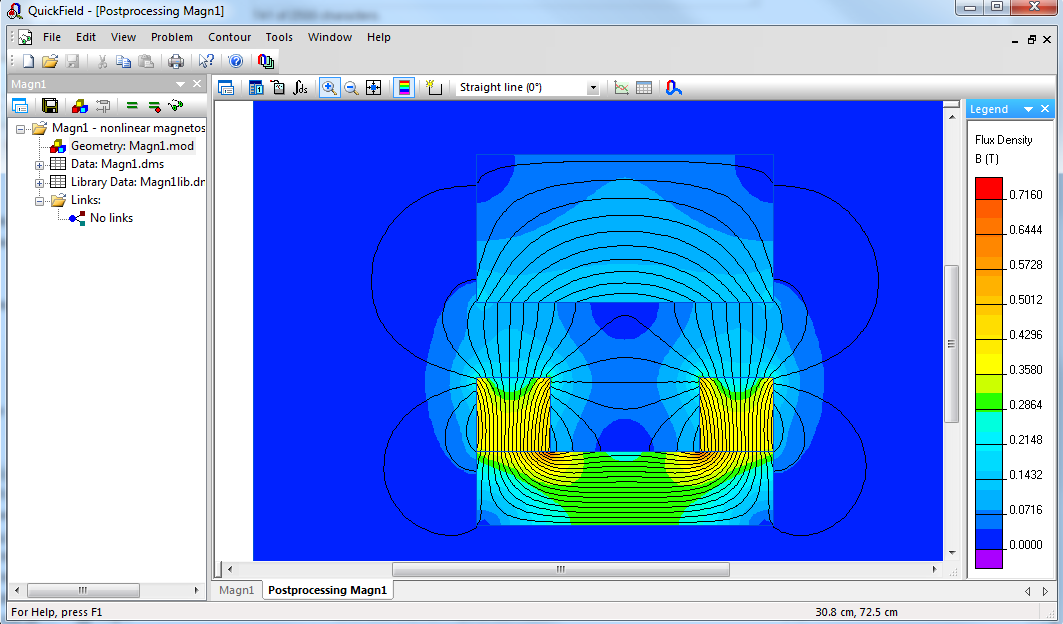Open the Table view grid icon
Viewport: 1063px width, 624px height.
[x=644, y=87]
